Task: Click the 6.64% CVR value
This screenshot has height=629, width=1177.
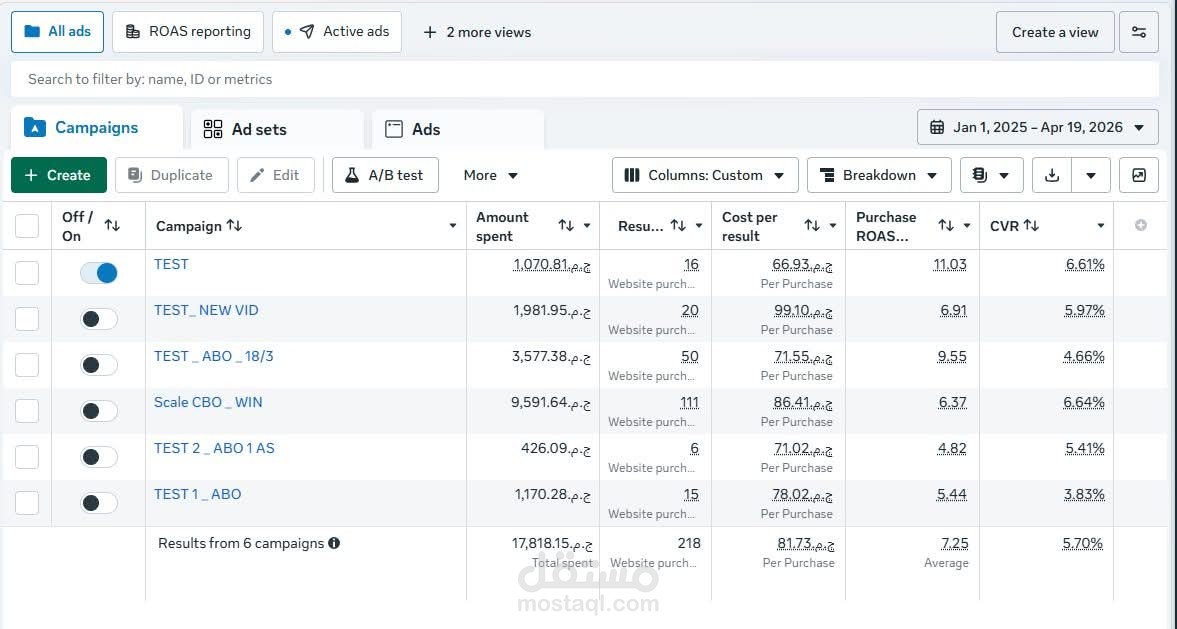Action: (1083, 402)
